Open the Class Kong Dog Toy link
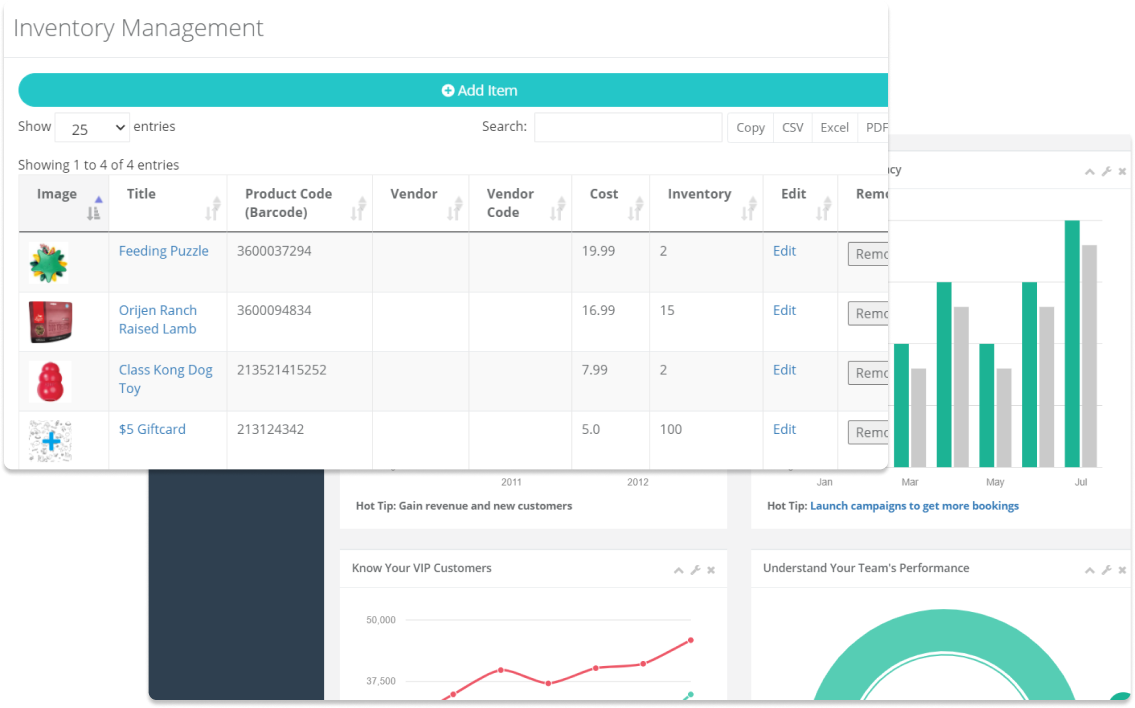This screenshot has width=1135, height=708. click(x=166, y=379)
